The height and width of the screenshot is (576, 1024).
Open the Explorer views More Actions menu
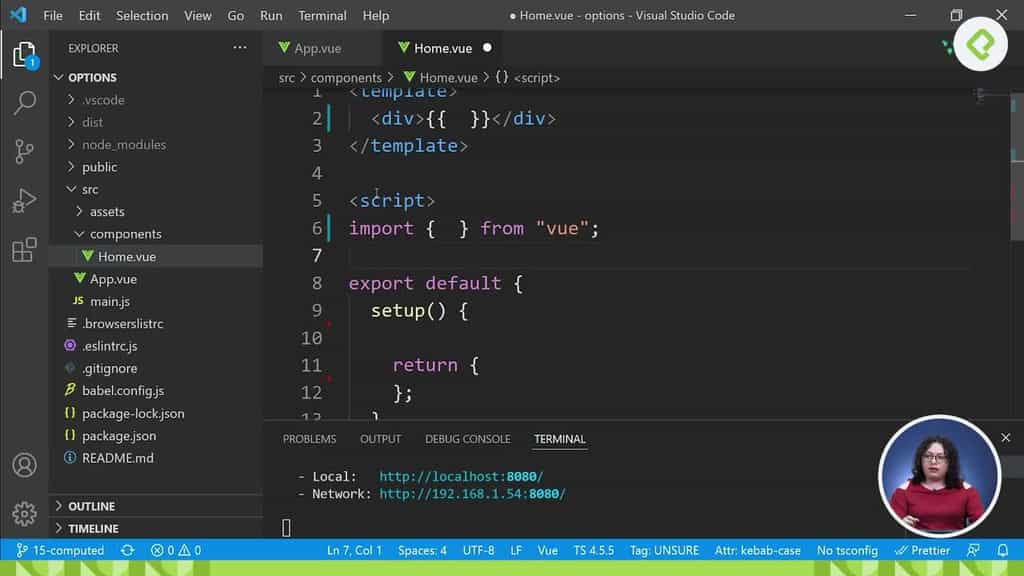(x=239, y=47)
